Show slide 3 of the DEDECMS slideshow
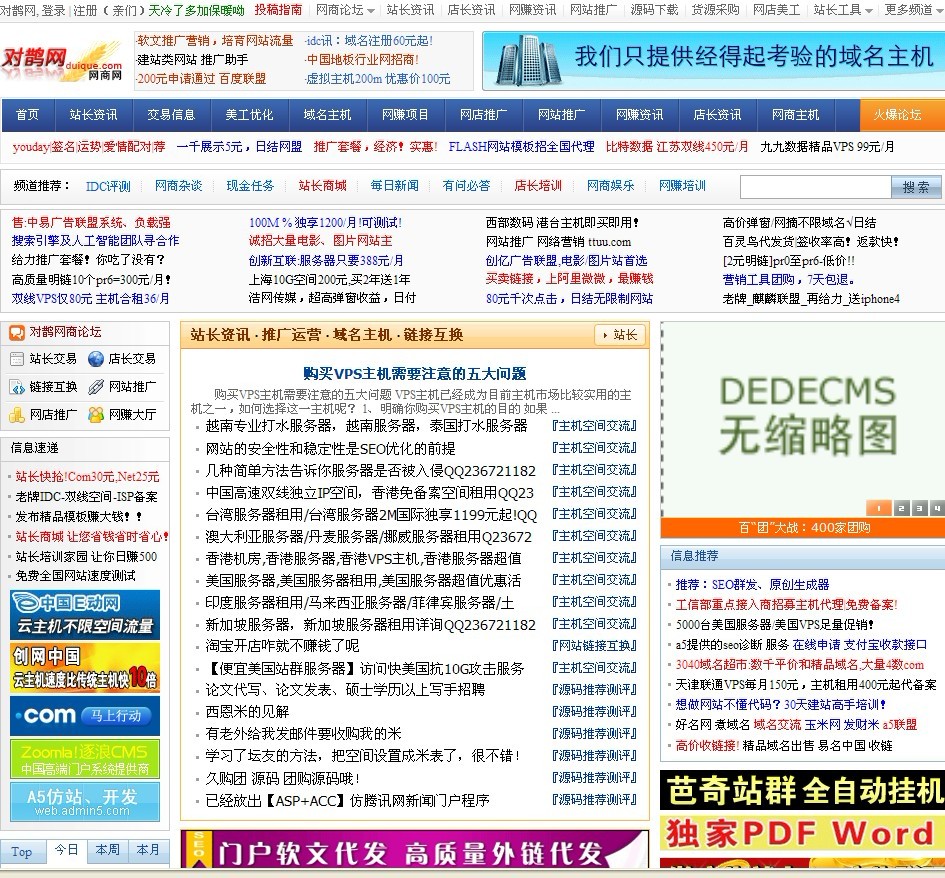 point(919,508)
